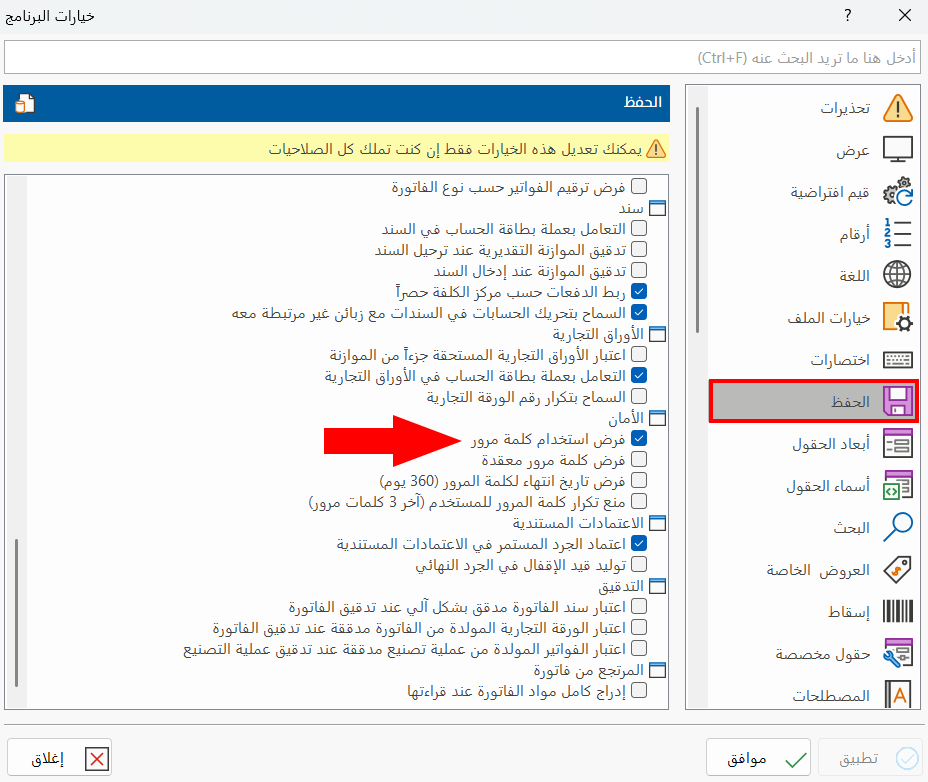Collapse the bond (سند) section
928x782 pixels.
(x=656, y=206)
